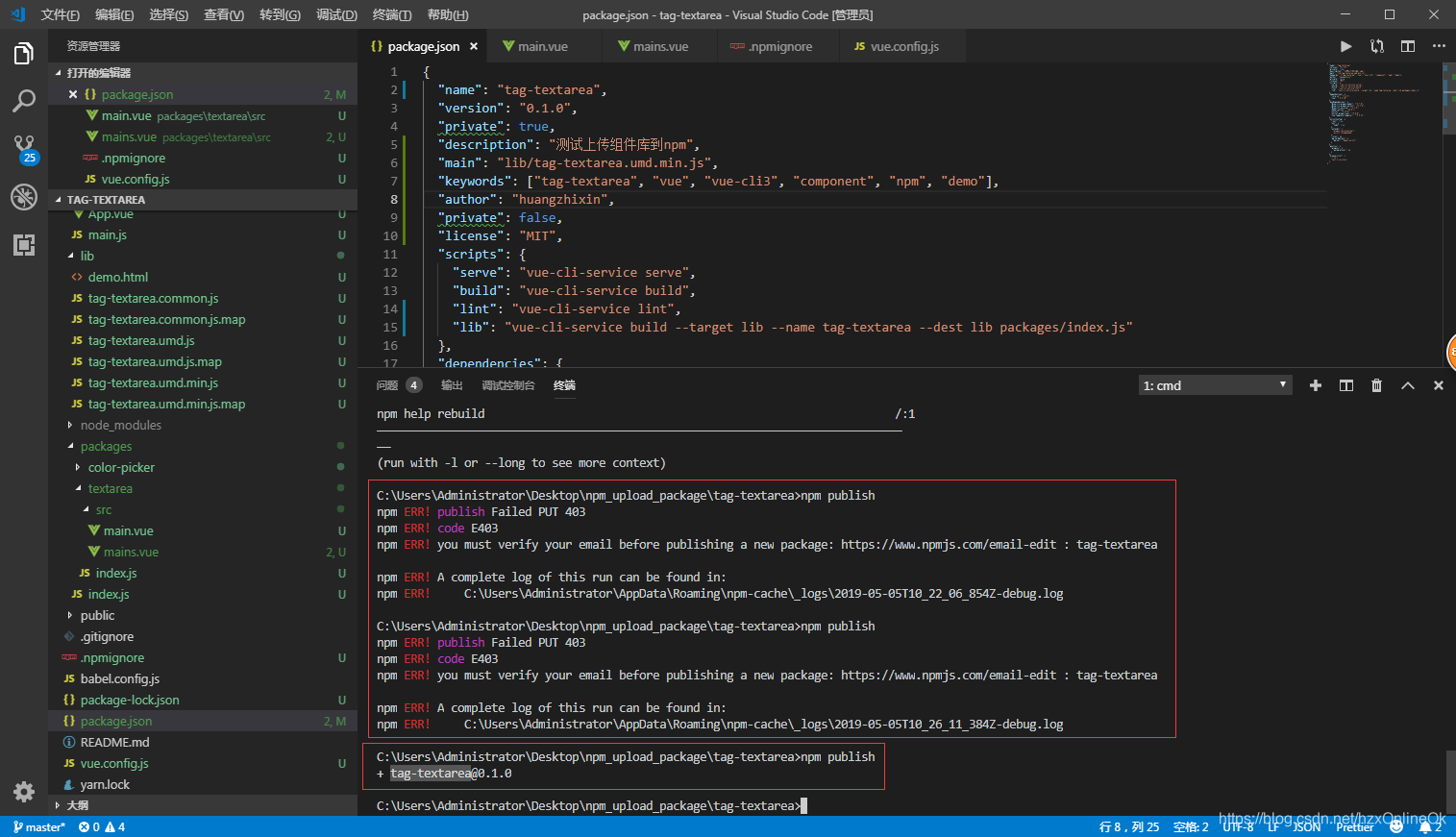
Task: Open Source Control view with 25 badge
Action: pyautogui.click(x=24, y=148)
